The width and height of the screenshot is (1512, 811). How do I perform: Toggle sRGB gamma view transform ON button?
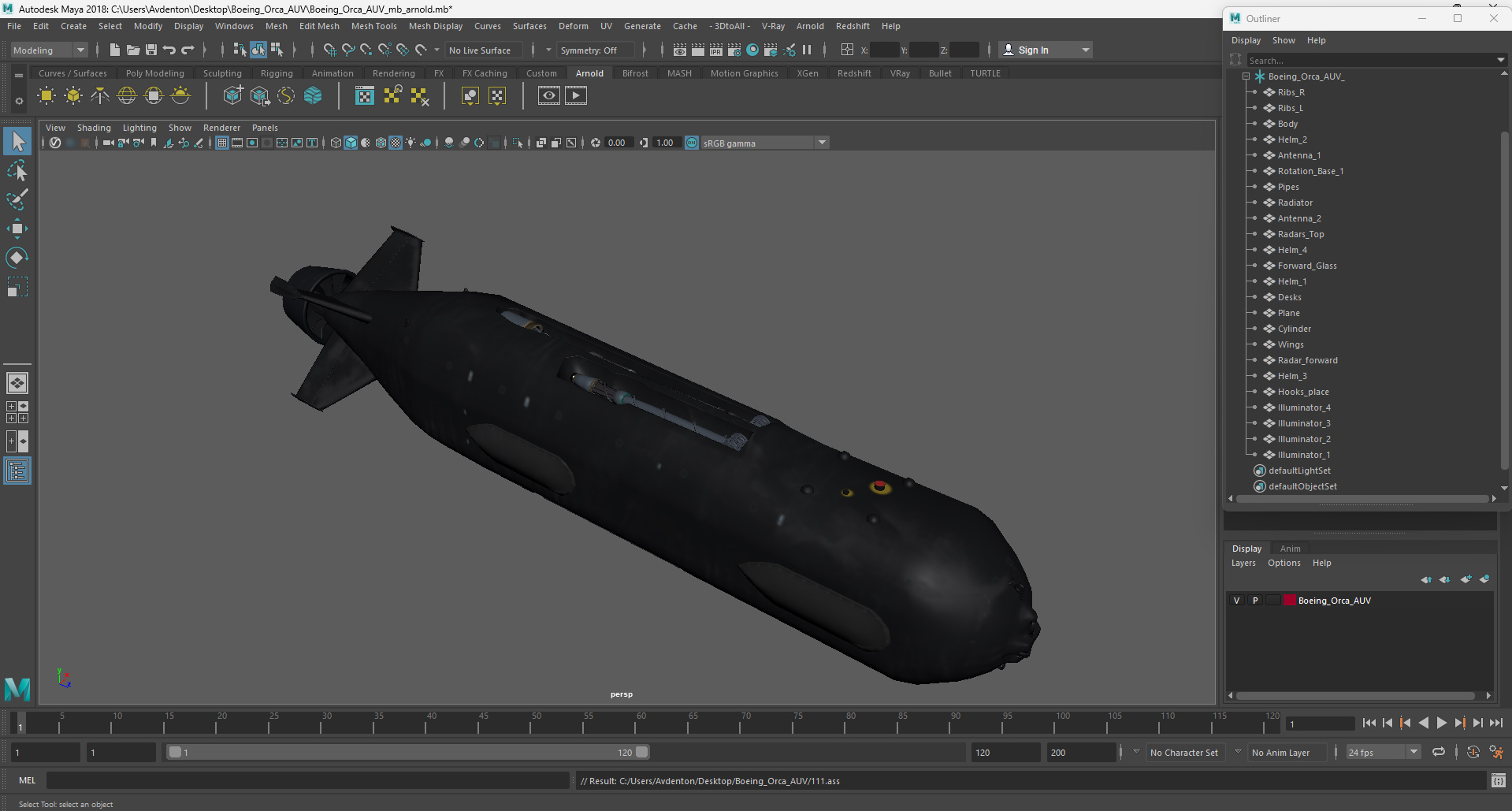tap(692, 143)
